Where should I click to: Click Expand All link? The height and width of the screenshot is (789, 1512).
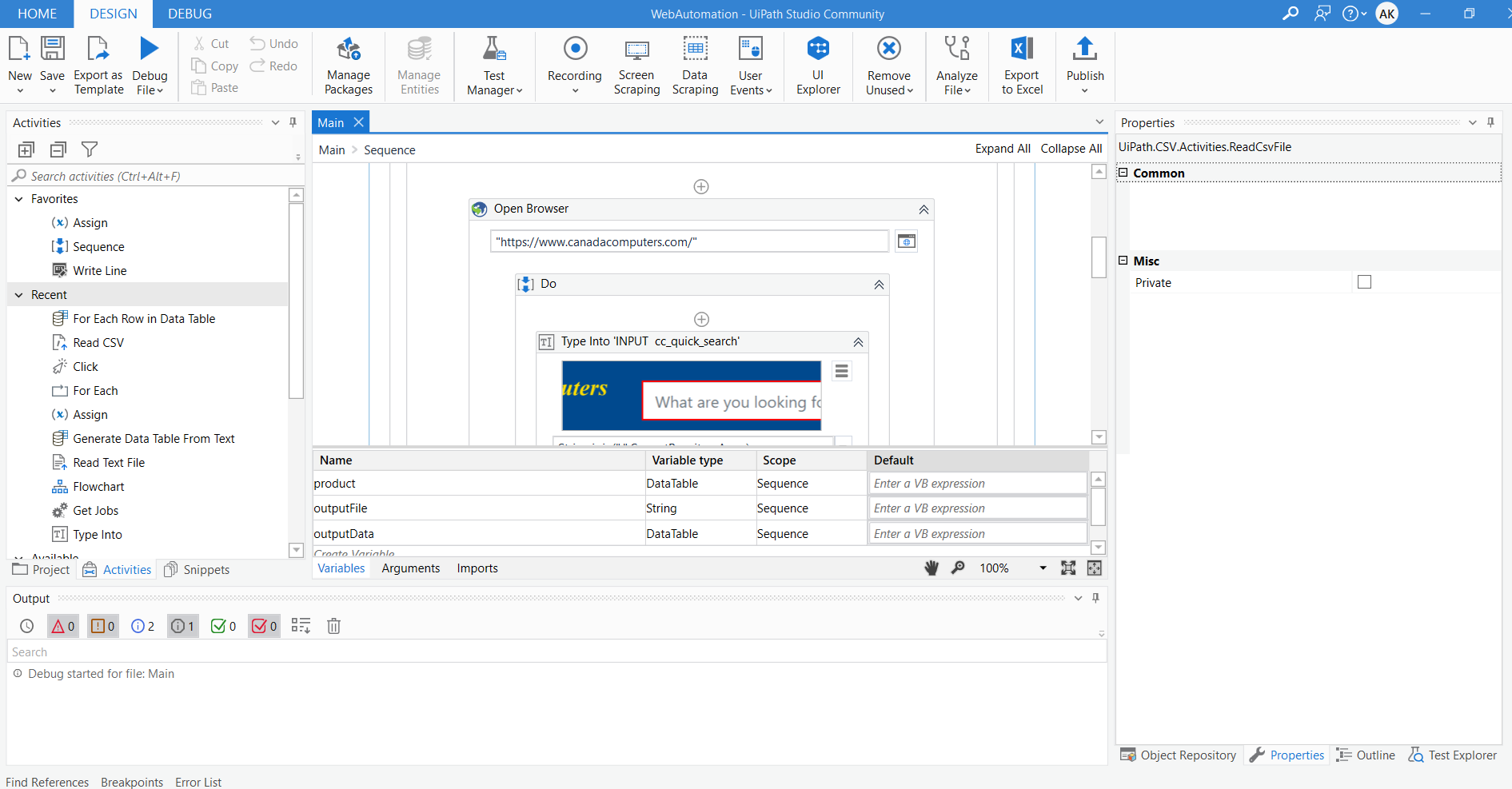point(1003,149)
